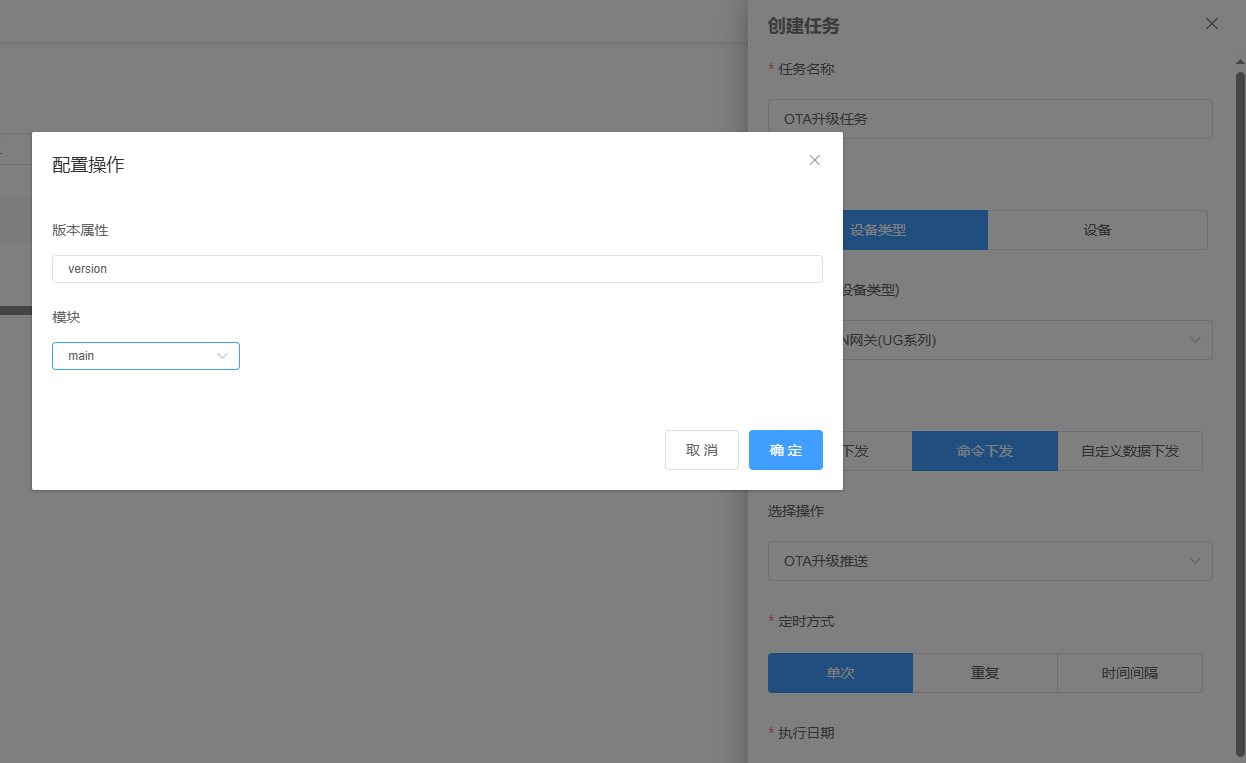The image size is (1246, 763).
Task: Click the 取消 button in the dialog
Action: point(701,450)
